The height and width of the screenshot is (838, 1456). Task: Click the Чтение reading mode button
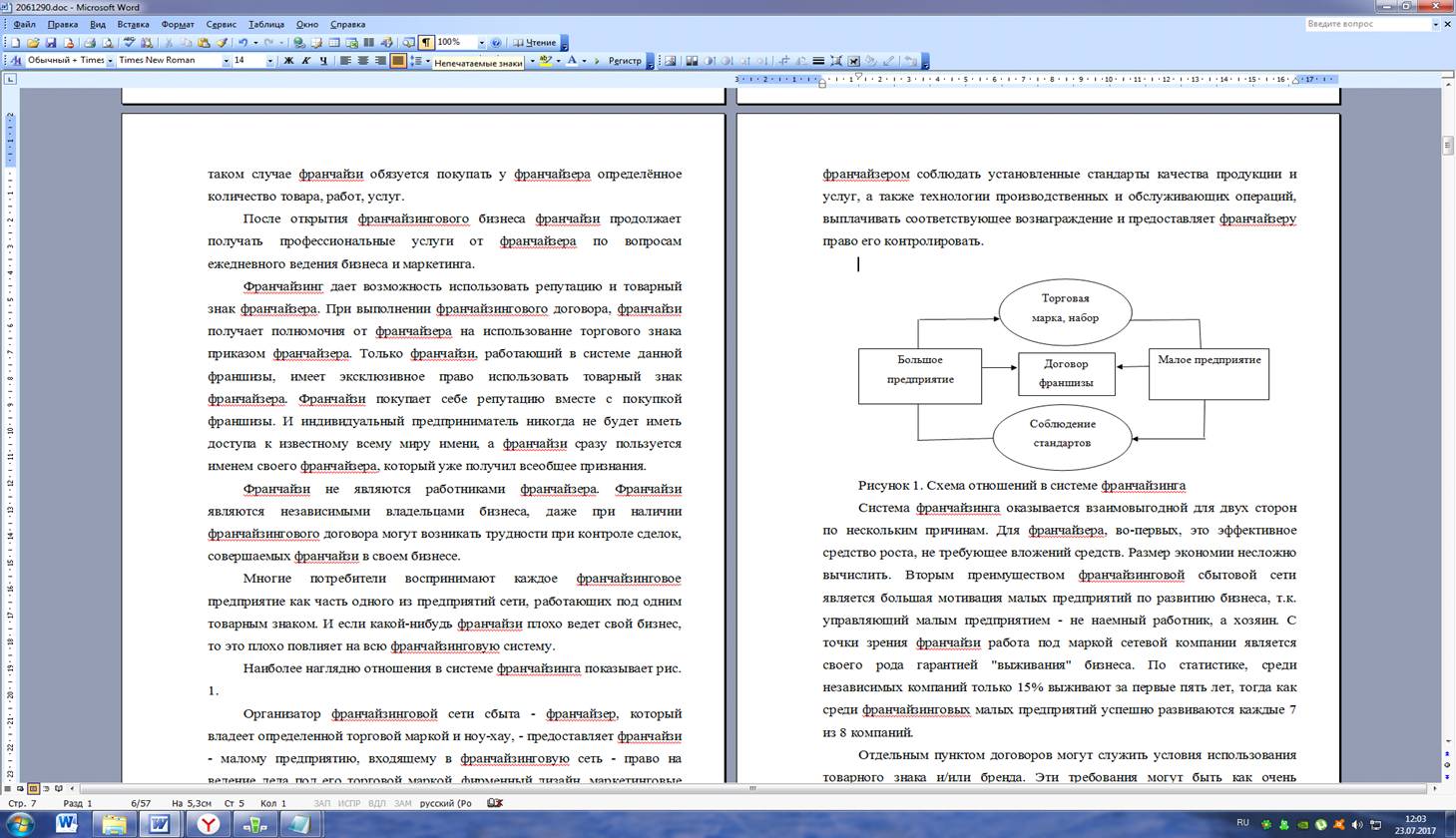[x=535, y=43]
